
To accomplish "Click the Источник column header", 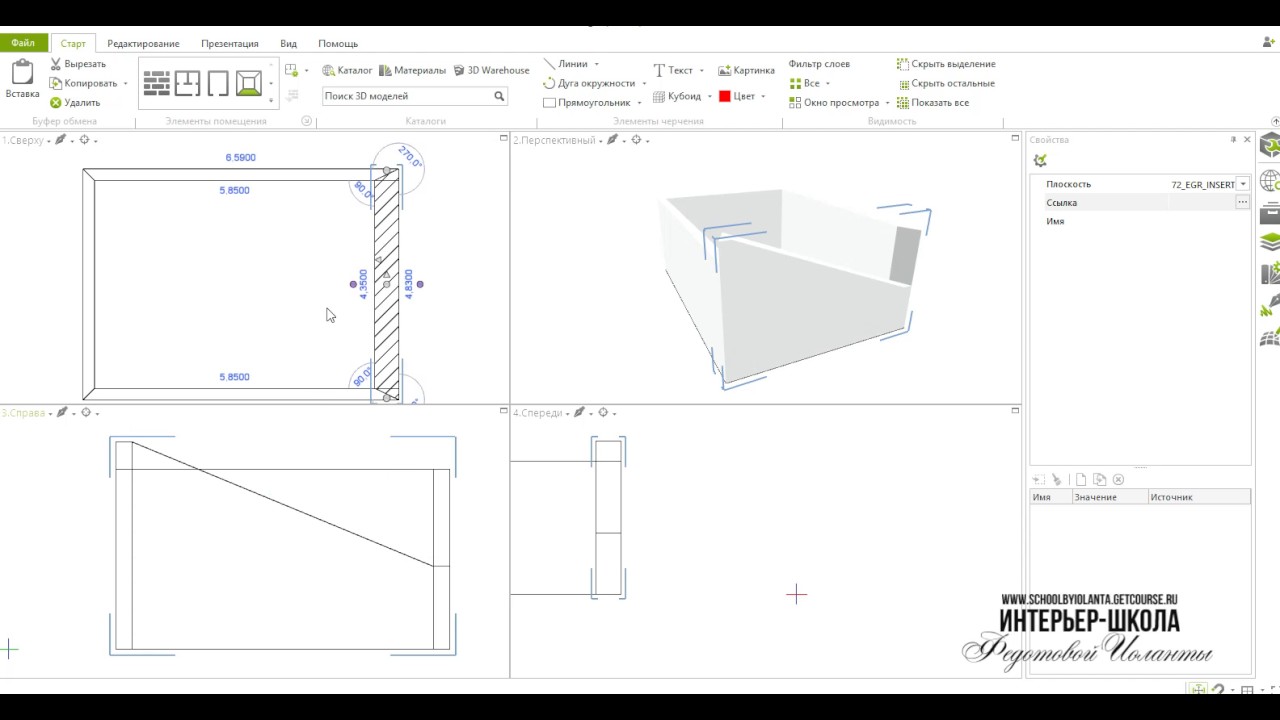I will (x=1198, y=497).
